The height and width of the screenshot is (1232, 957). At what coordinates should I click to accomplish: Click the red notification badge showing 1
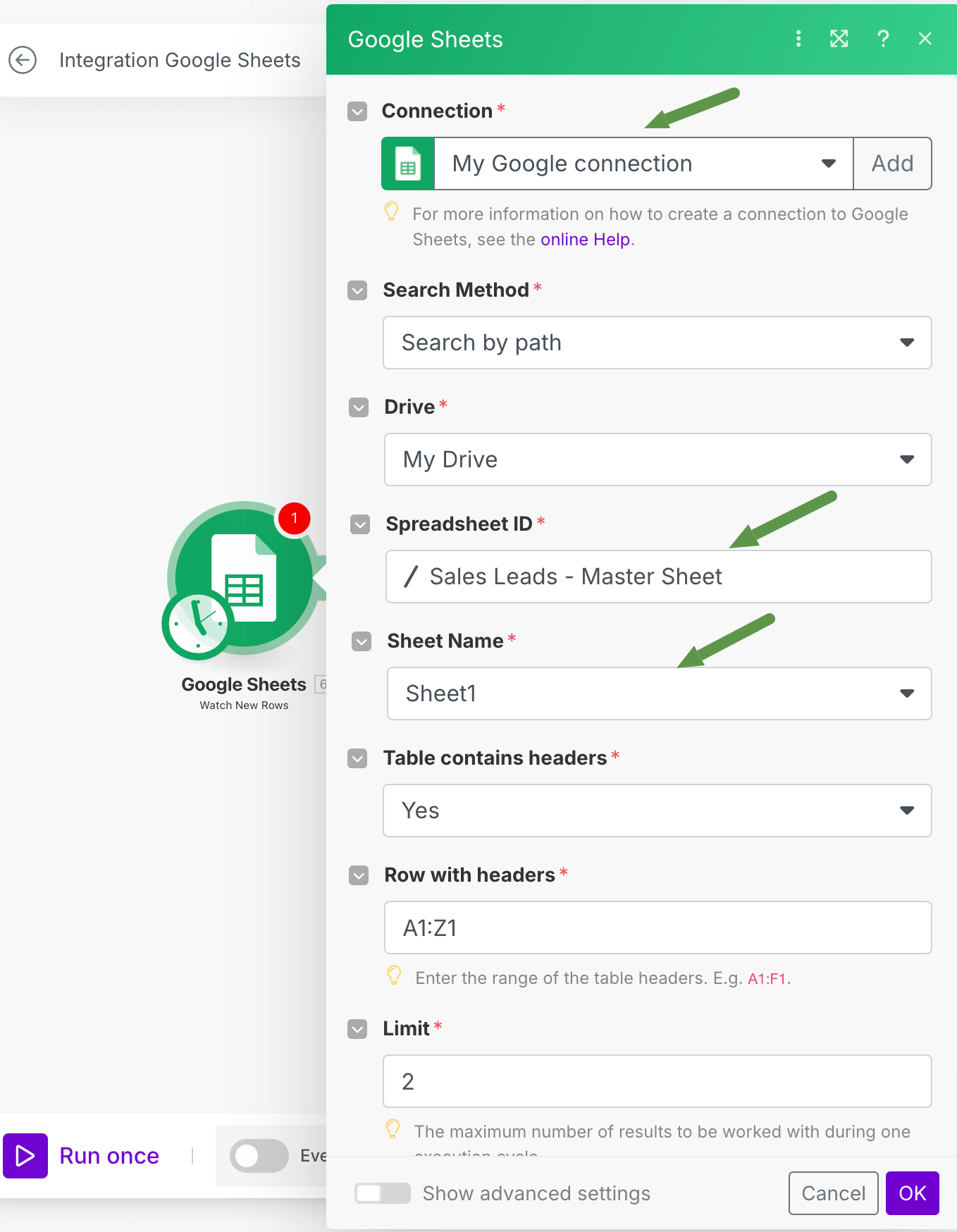[x=294, y=518]
